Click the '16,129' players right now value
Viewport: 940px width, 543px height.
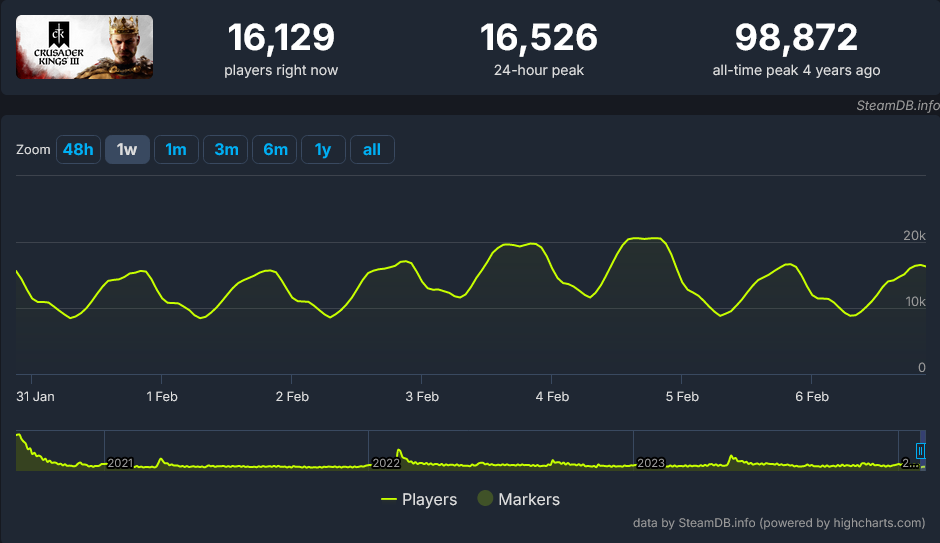tap(281, 37)
